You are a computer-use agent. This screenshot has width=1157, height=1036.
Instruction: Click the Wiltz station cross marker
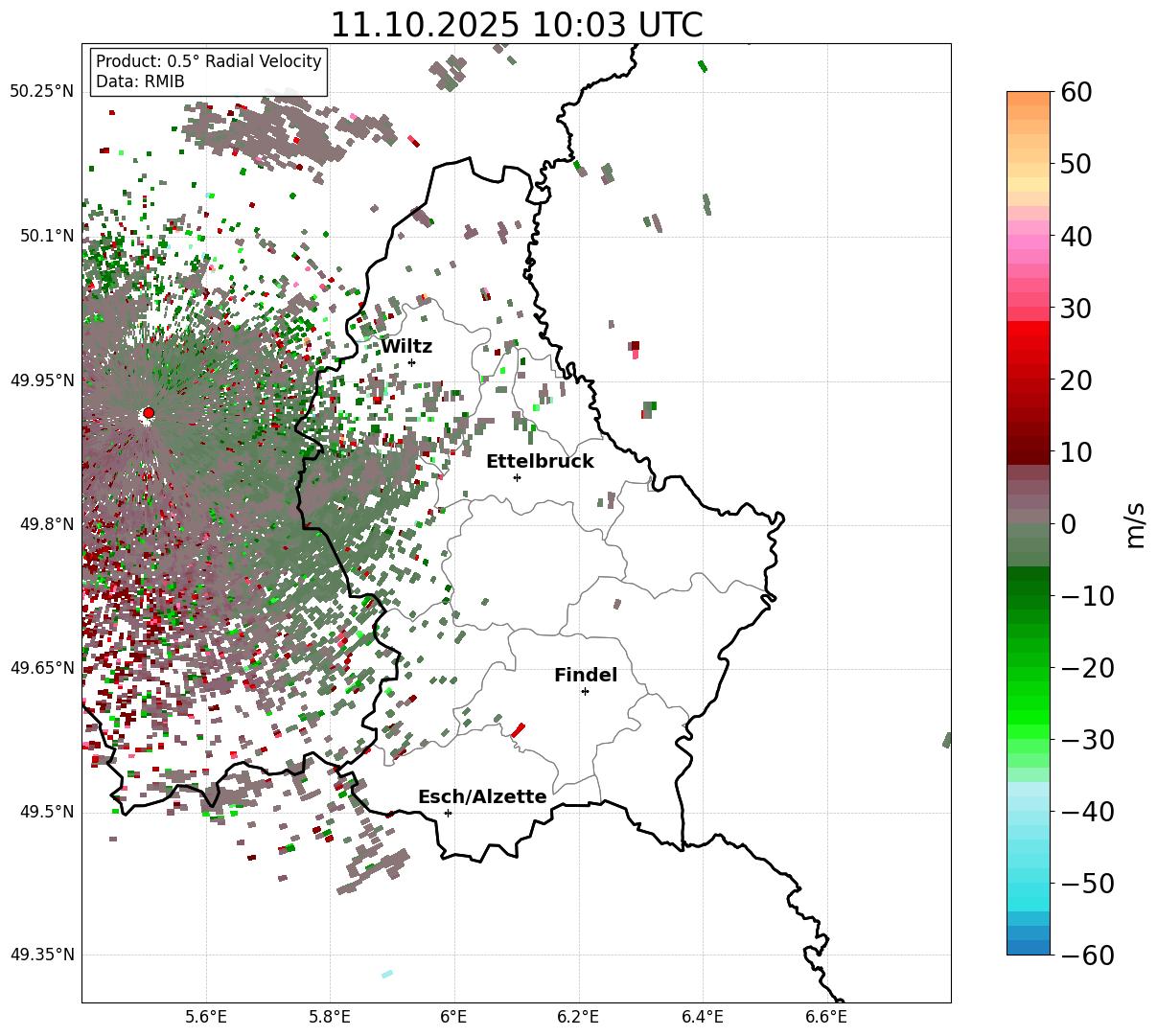coord(411,362)
